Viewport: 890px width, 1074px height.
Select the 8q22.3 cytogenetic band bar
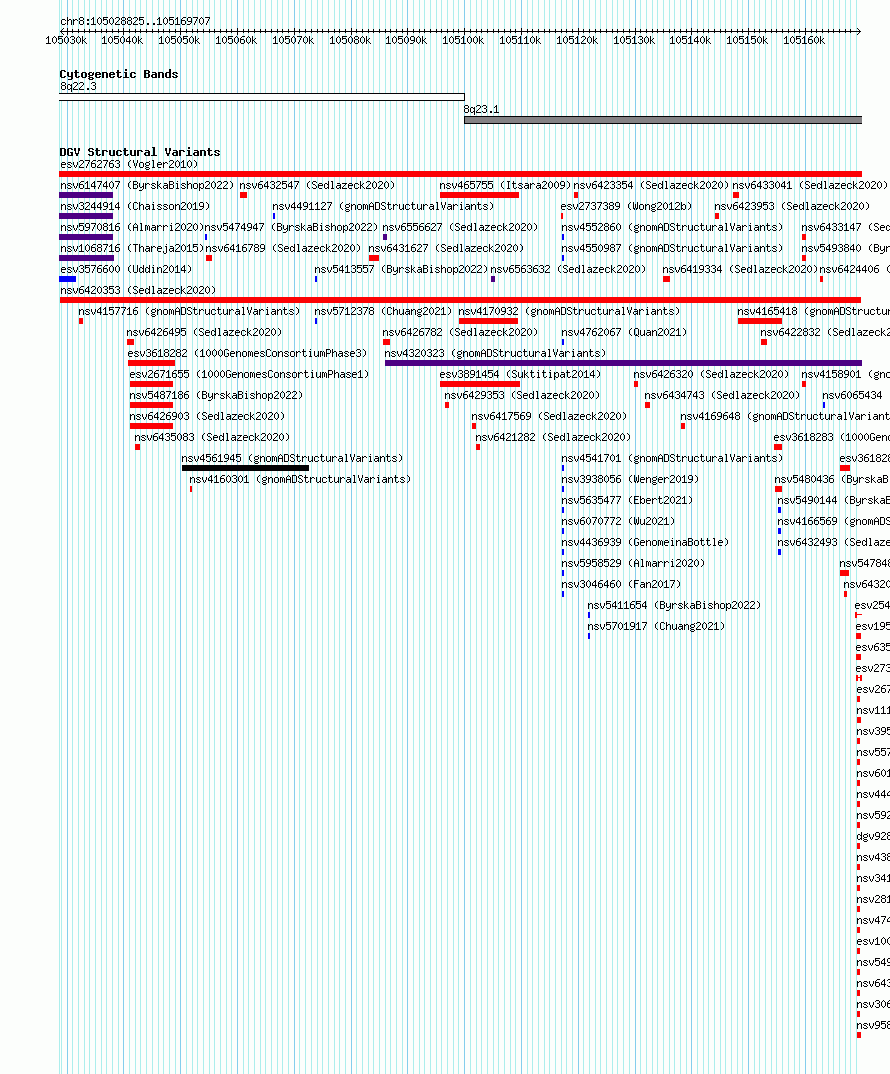click(x=262, y=97)
